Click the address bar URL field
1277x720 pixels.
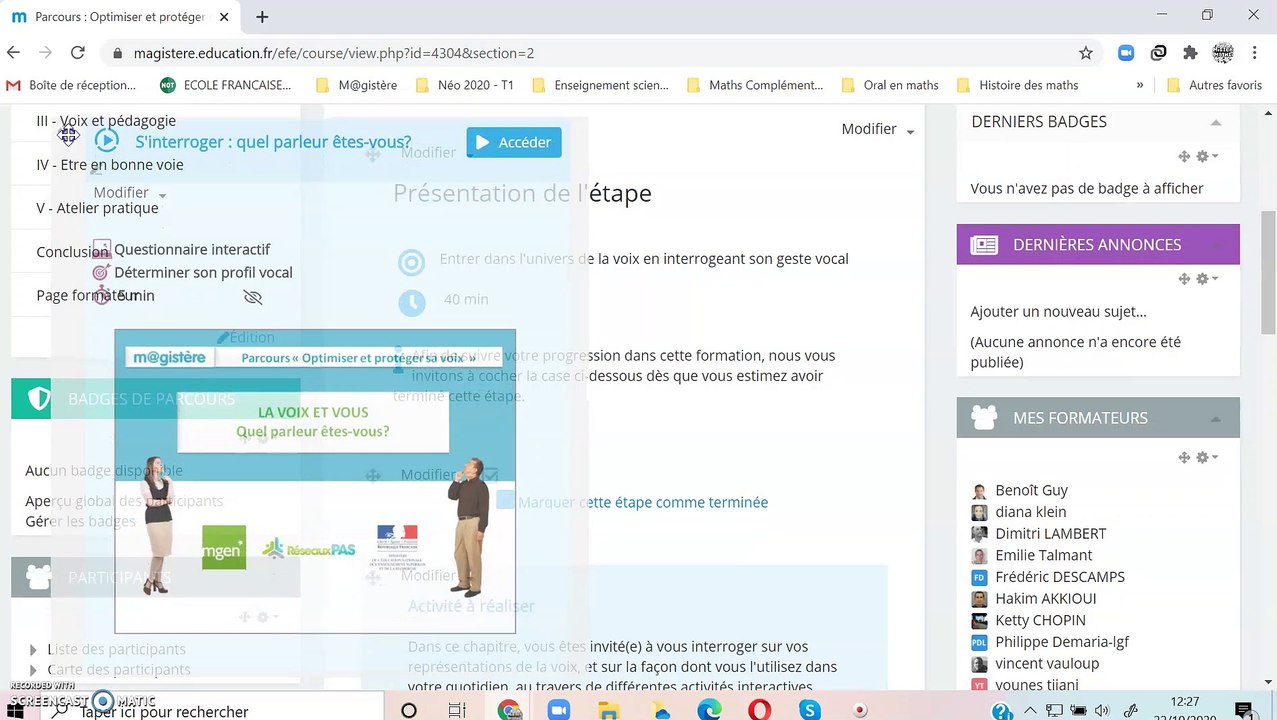(x=590, y=53)
